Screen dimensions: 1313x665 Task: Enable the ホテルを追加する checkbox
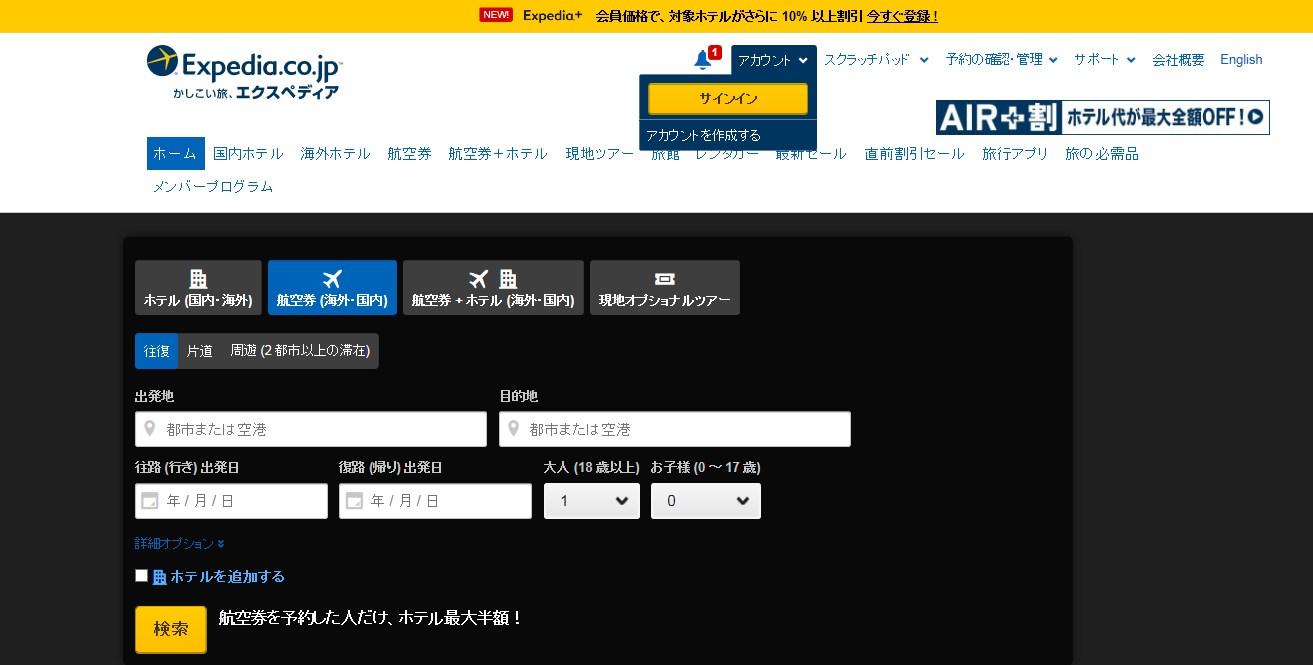pos(142,576)
